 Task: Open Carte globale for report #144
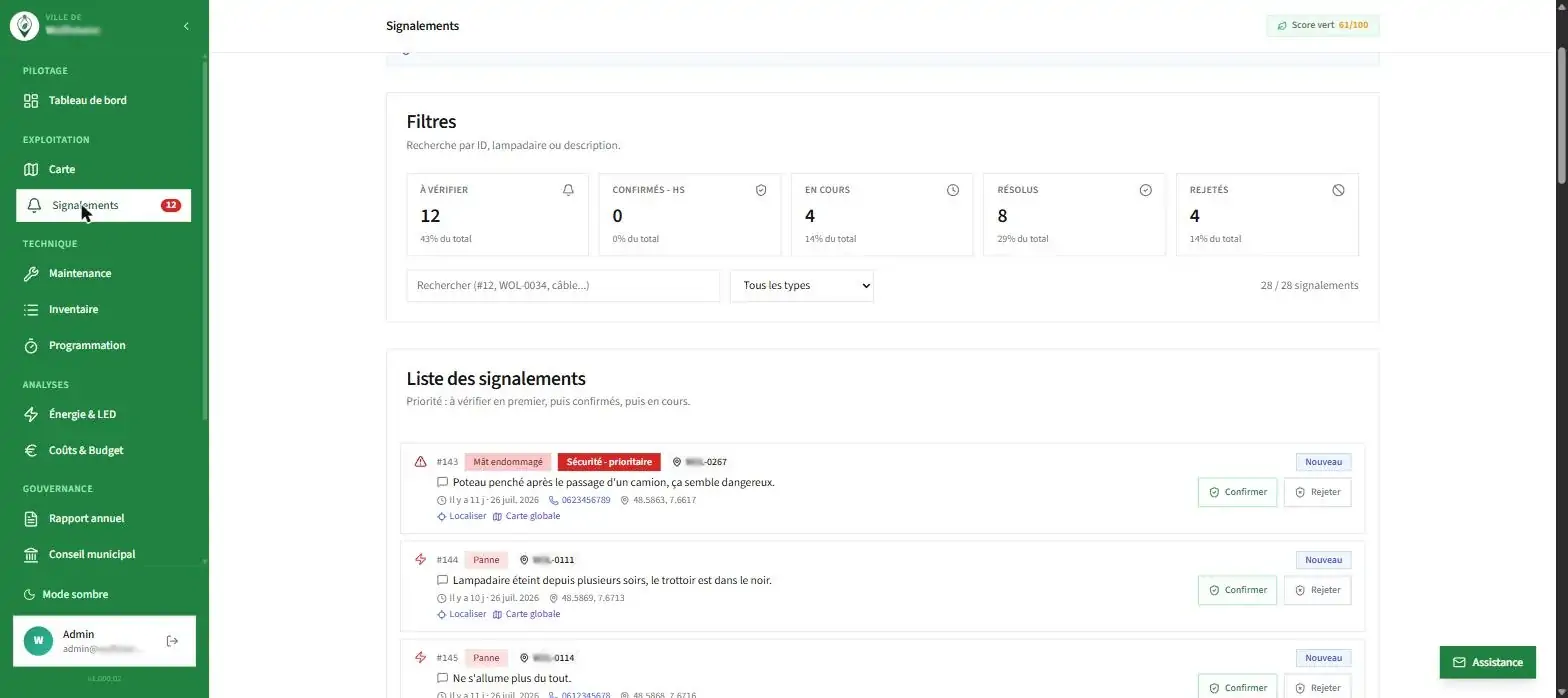(x=526, y=614)
